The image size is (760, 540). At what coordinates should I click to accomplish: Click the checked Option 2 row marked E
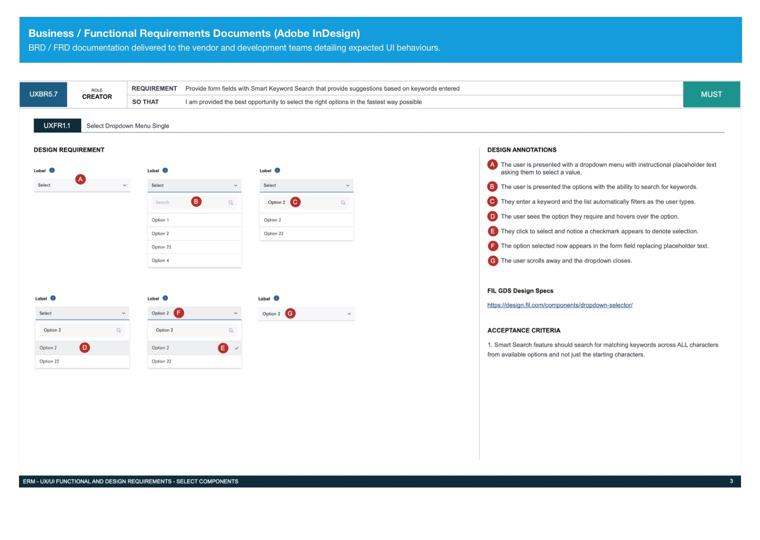point(194,348)
